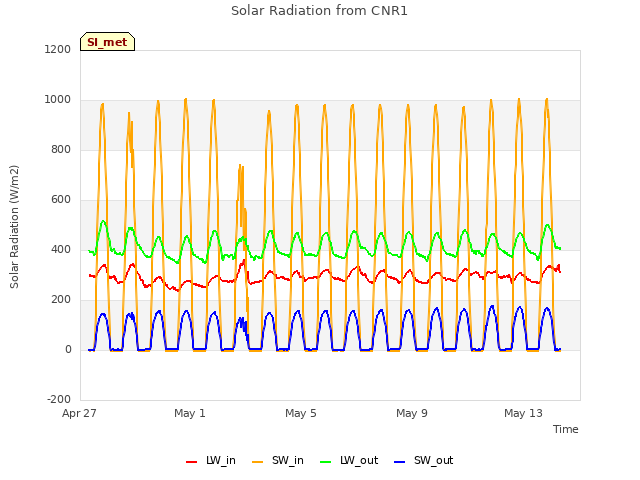640x480 pixels.
Task: Click the 200 y-axis tick label
Action: pos(61,300)
